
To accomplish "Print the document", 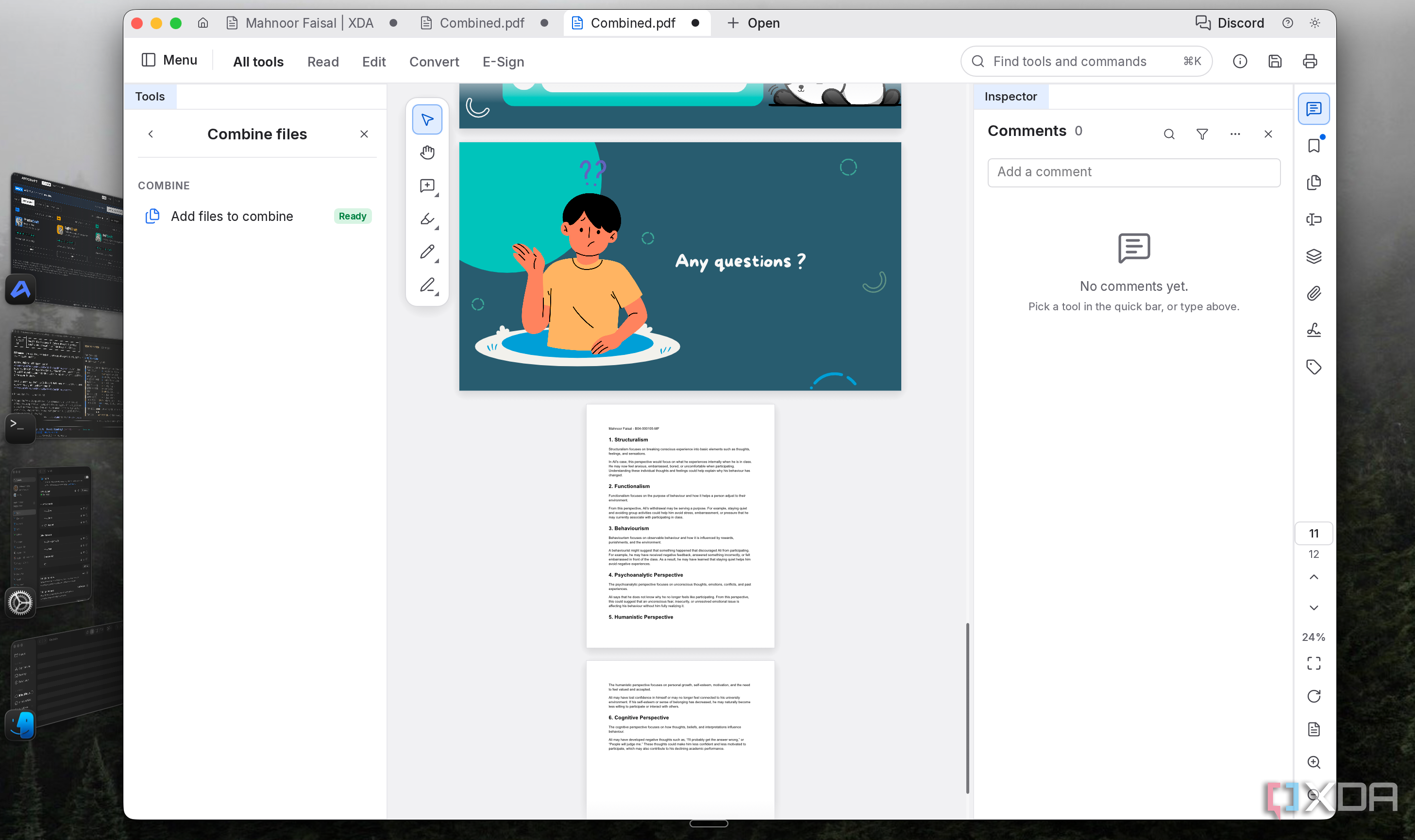I will coord(1310,61).
